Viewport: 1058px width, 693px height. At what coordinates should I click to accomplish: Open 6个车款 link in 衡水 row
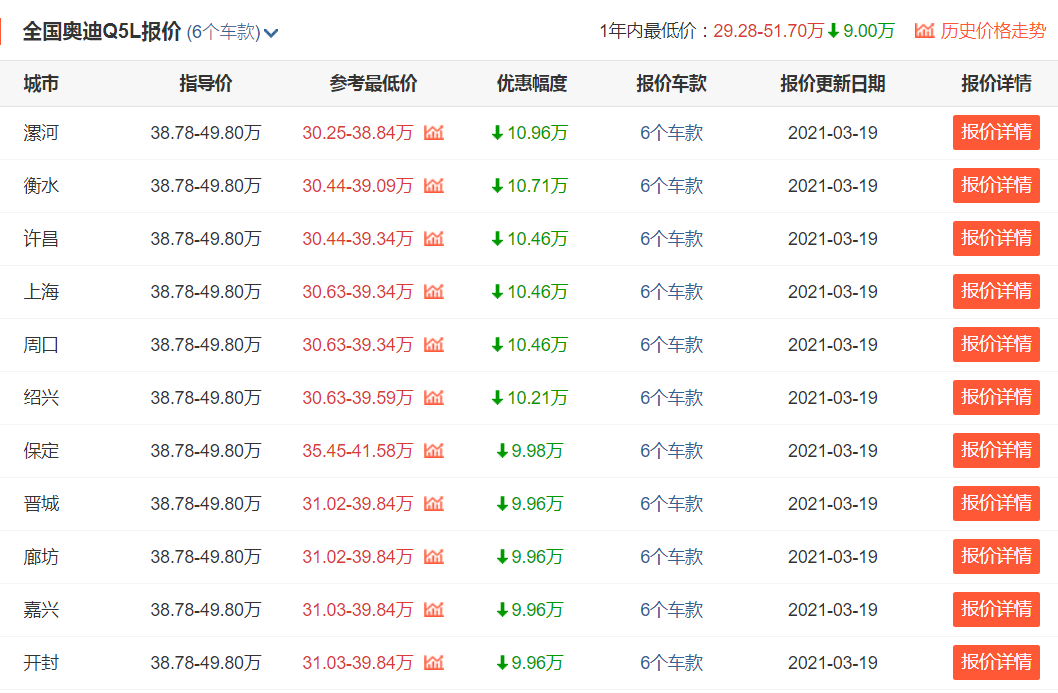pos(671,186)
